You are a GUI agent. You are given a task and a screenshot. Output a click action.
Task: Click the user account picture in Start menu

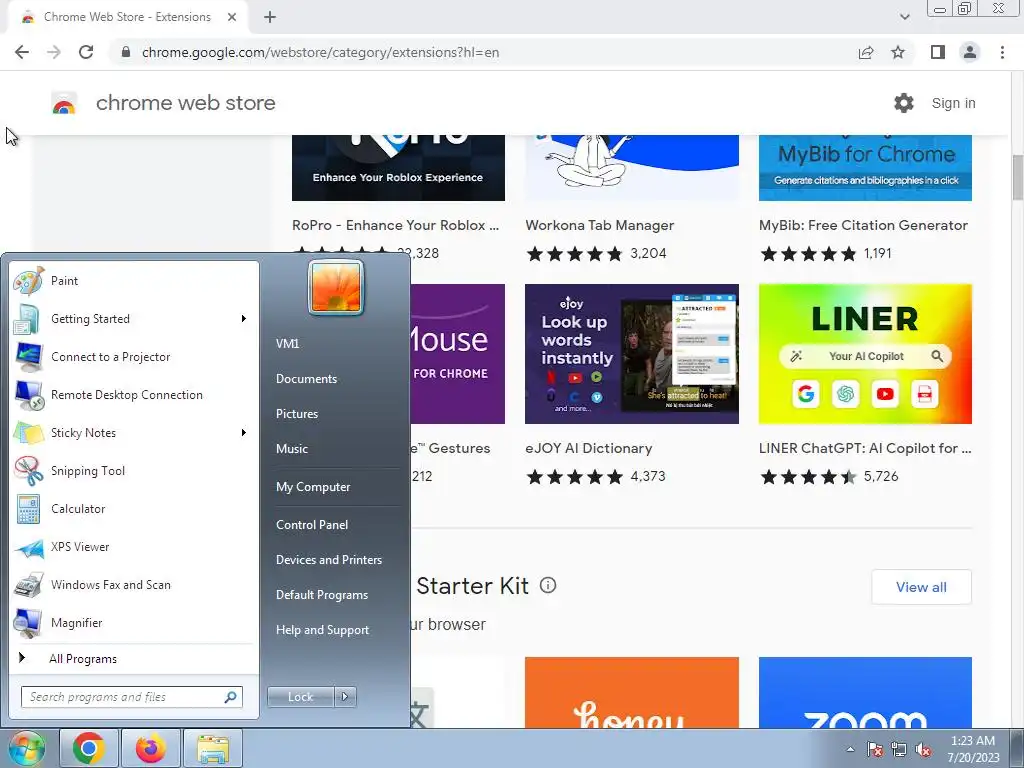click(x=336, y=287)
